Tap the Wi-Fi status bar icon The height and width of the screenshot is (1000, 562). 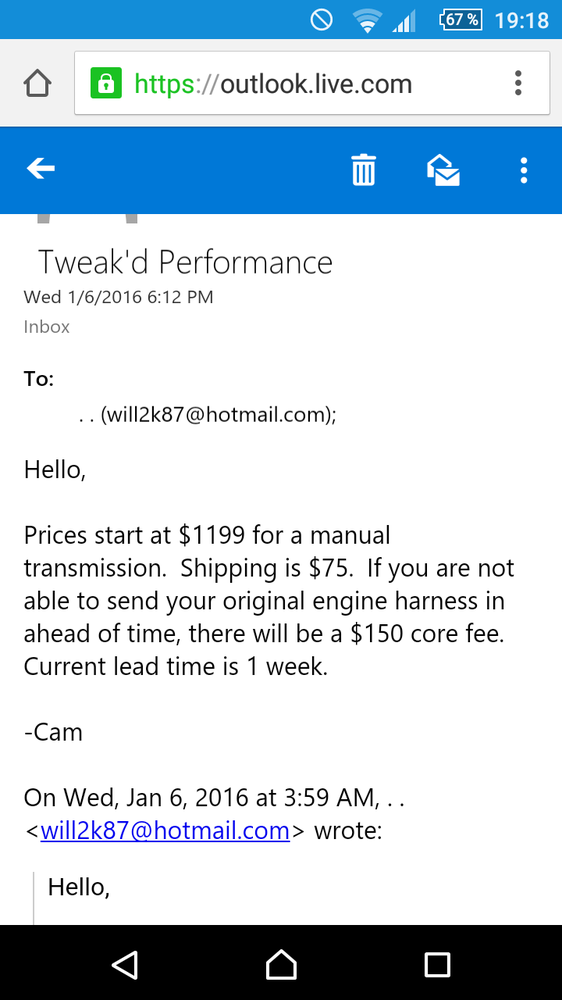click(x=367, y=20)
